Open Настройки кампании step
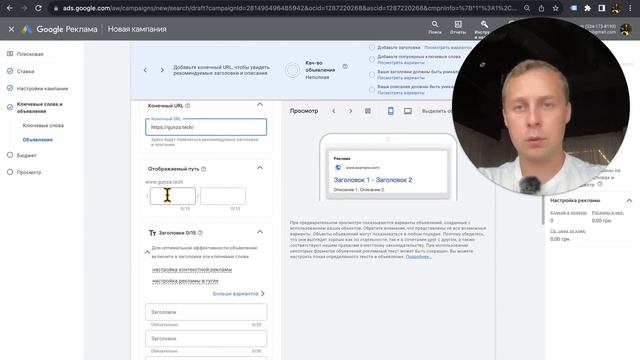The width and height of the screenshot is (640, 360). click(42, 89)
